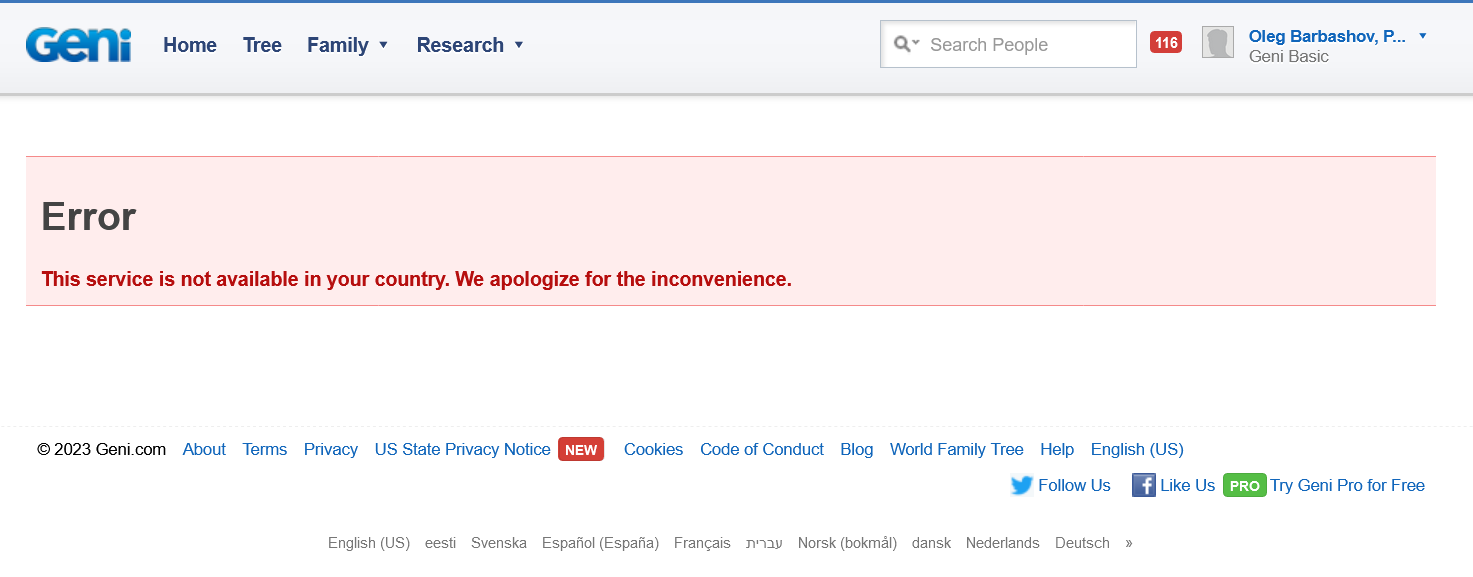Viewport: 1473px width, 577px height.
Task: Switch language to Deutsch
Action: click(x=1082, y=543)
